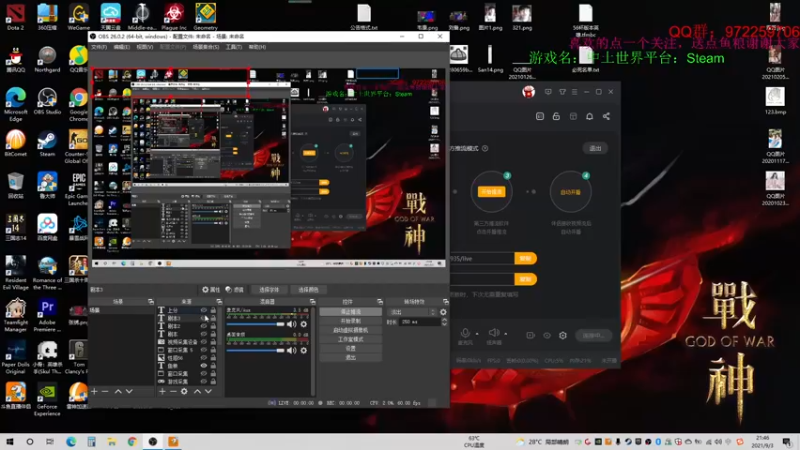Screen dimensions: 800x450
Task: Open the OBS 工具(T) menu
Action: [234, 47]
